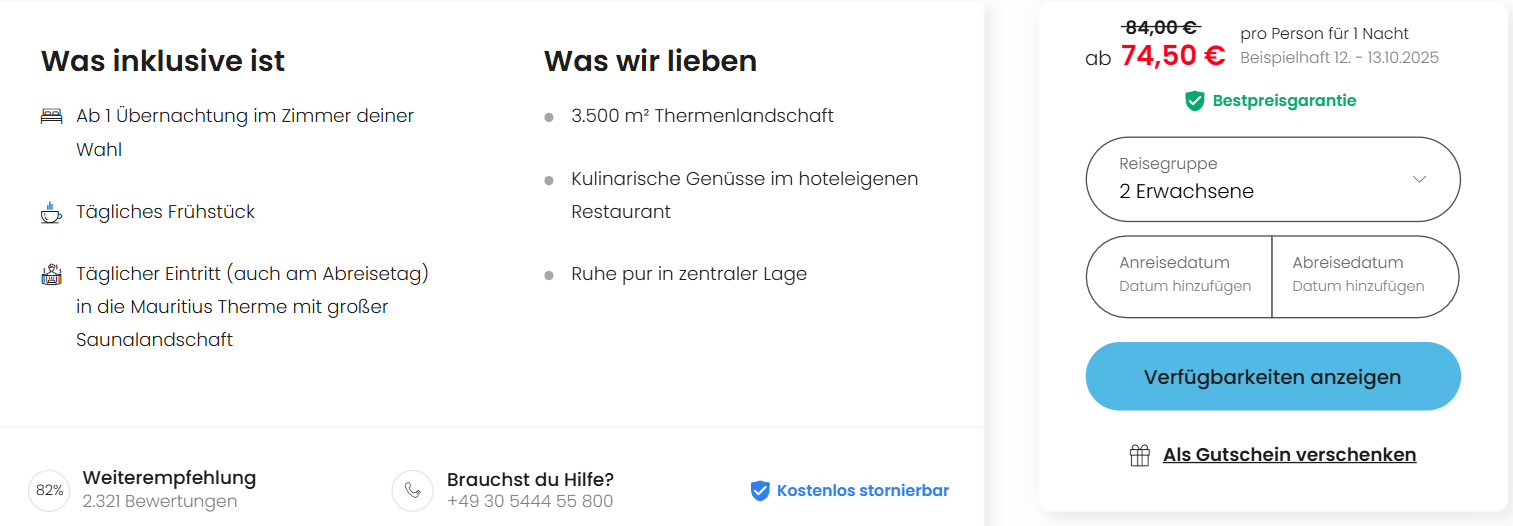Click the bed icon beside overnight stay
This screenshot has height=526, width=1513.
pos(51,116)
